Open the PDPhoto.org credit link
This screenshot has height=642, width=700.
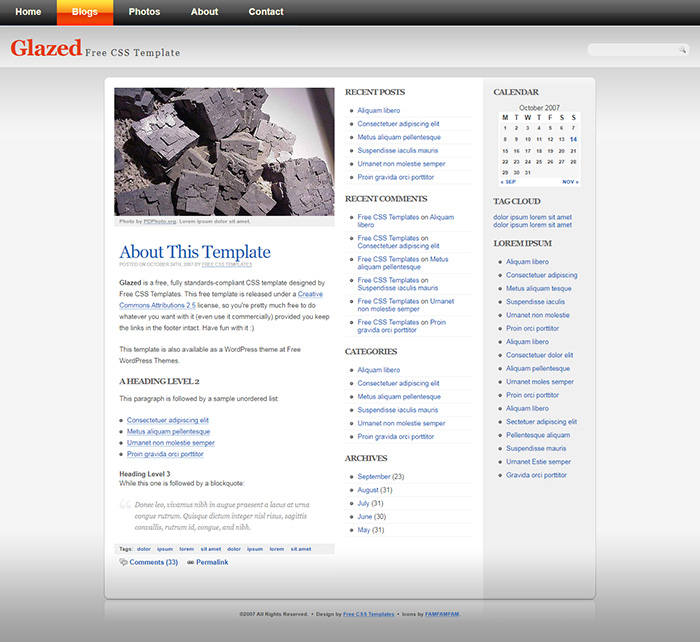pos(160,221)
